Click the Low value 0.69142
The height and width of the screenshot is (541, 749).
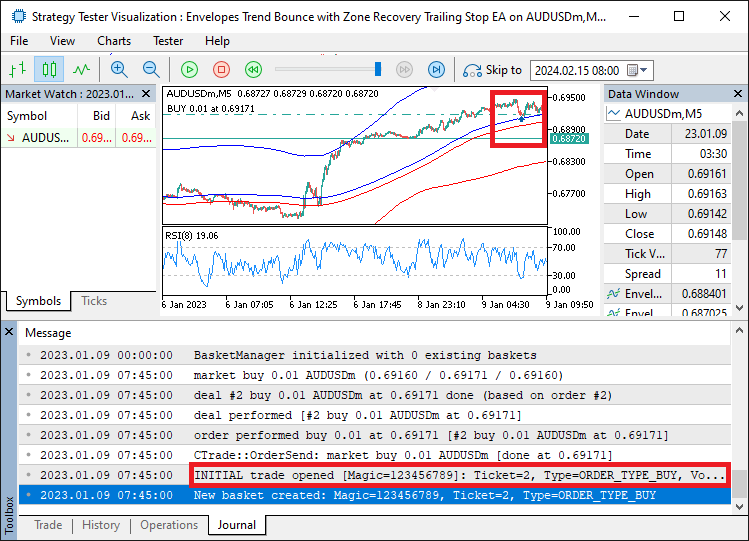[x=707, y=214]
